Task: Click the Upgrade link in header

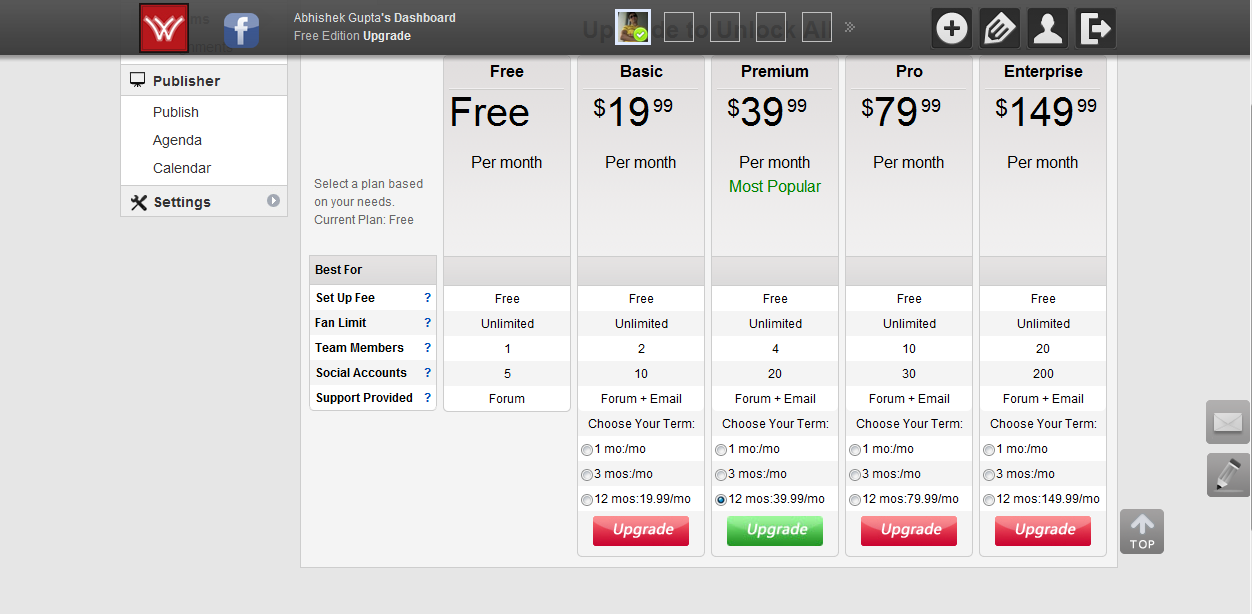Action: point(387,36)
